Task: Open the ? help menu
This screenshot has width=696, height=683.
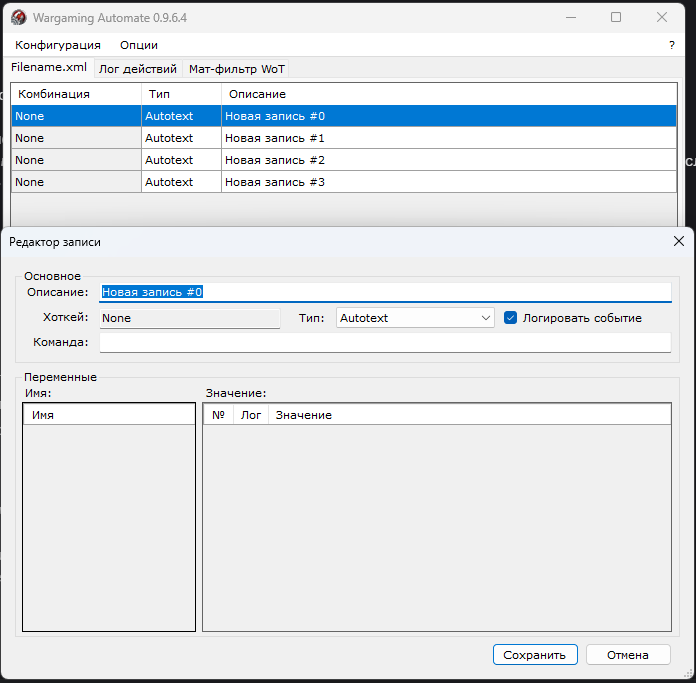Action: [x=672, y=45]
